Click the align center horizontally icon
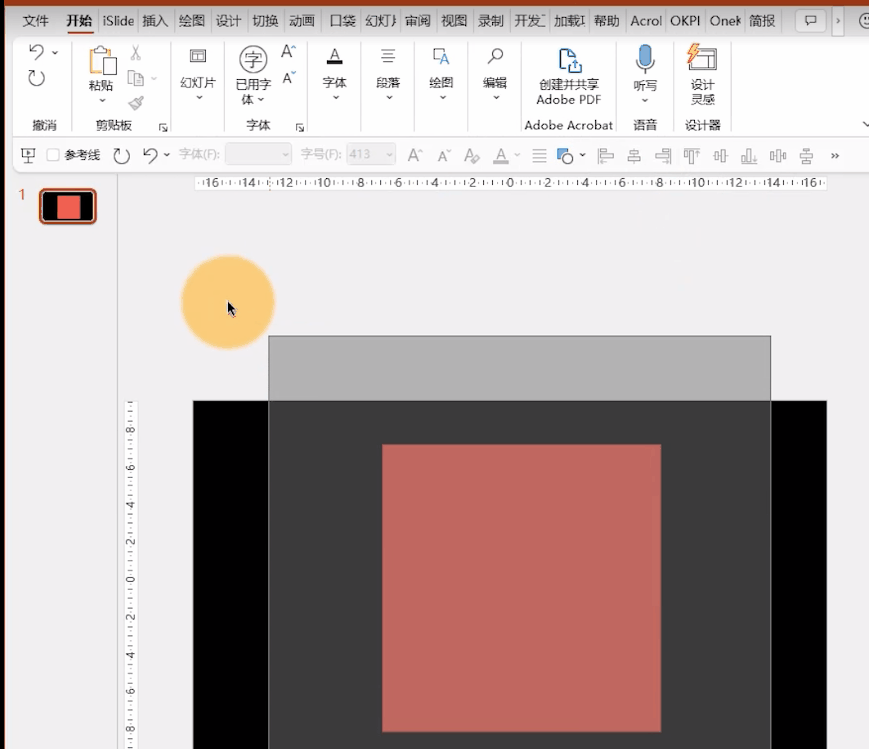869x749 pixels. click(634, 156)
